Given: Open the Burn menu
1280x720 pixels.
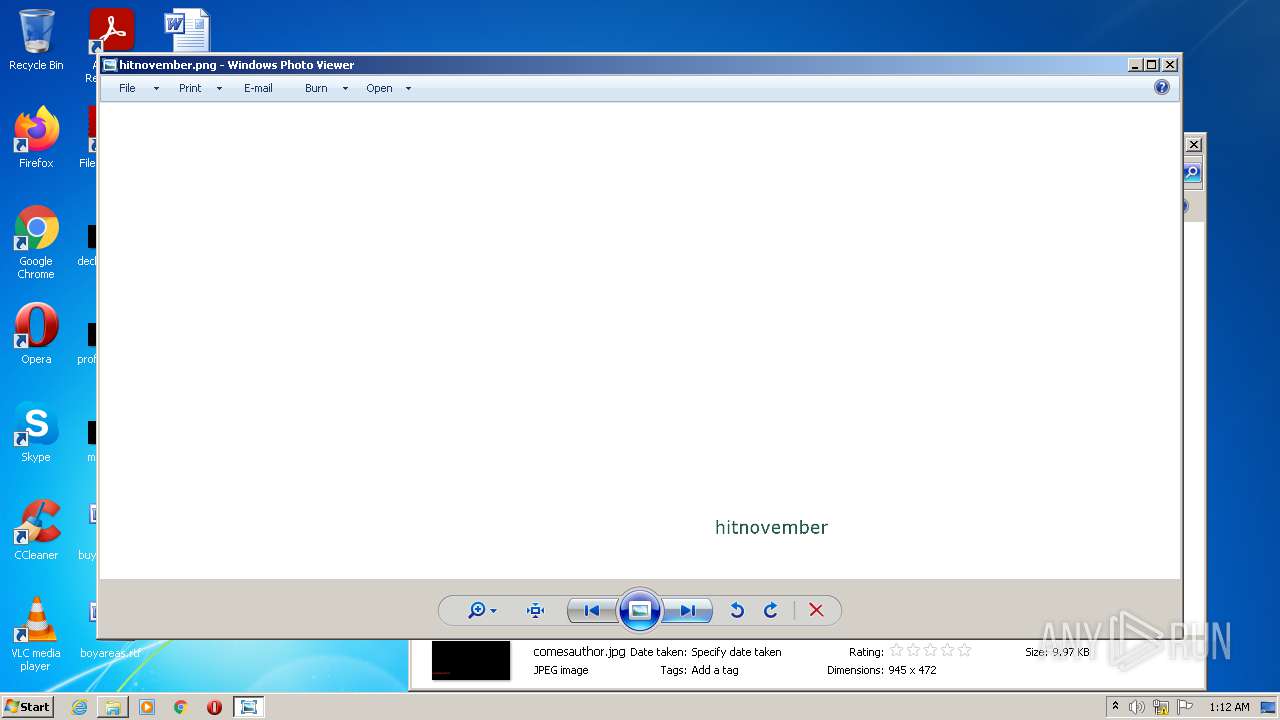Looking at the screenshot, I should [316, 88].
